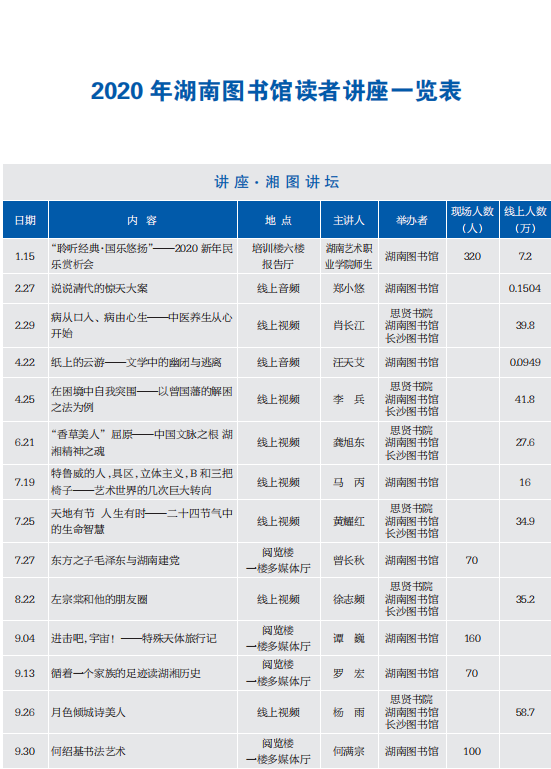Screen dimensions: 551x769
Task: Click lecture title 左宗棠和他的朋友圈
Action: point(100,599)
